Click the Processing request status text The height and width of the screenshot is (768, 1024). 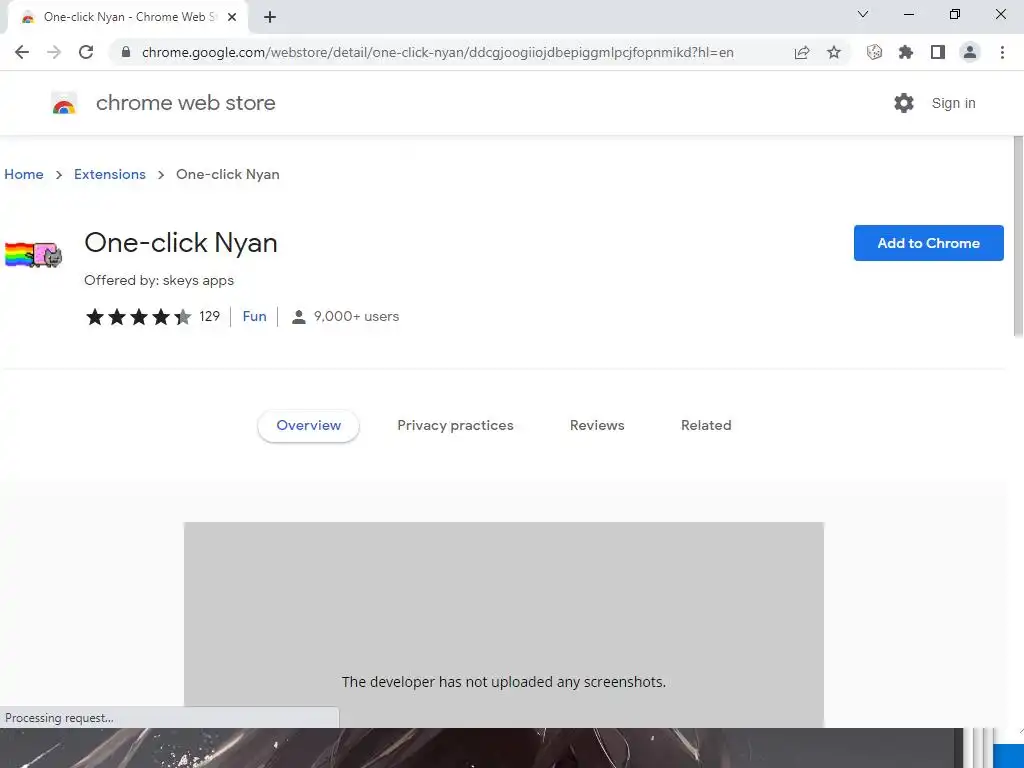59,718
